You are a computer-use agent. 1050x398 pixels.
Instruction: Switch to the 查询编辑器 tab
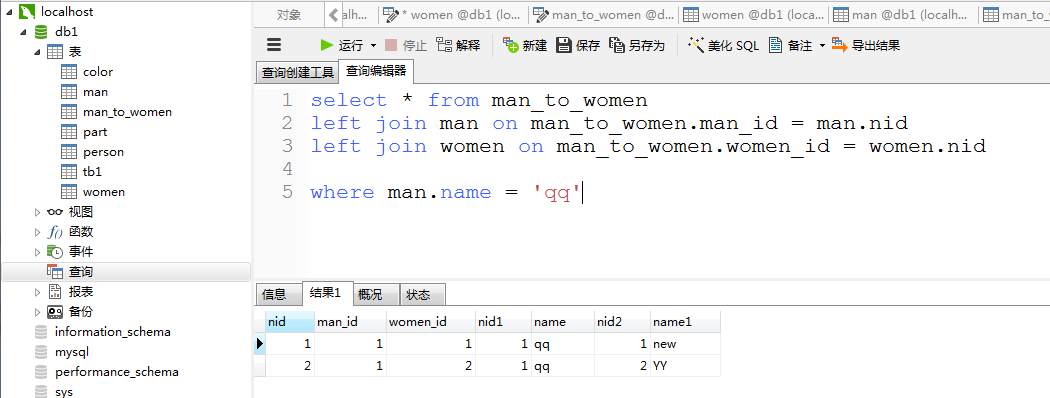tap(376, 71)
